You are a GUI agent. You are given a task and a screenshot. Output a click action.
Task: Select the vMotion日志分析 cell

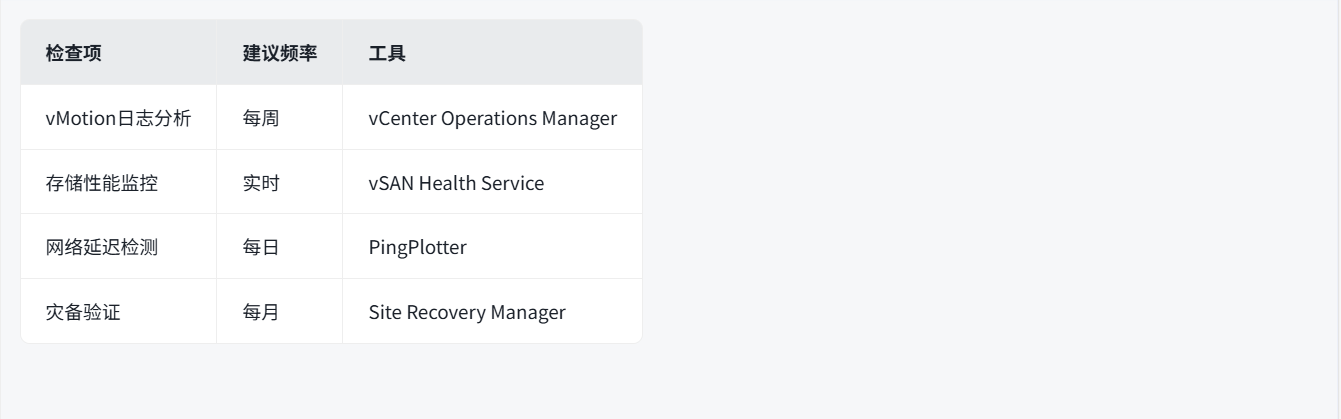pos(119,118)
